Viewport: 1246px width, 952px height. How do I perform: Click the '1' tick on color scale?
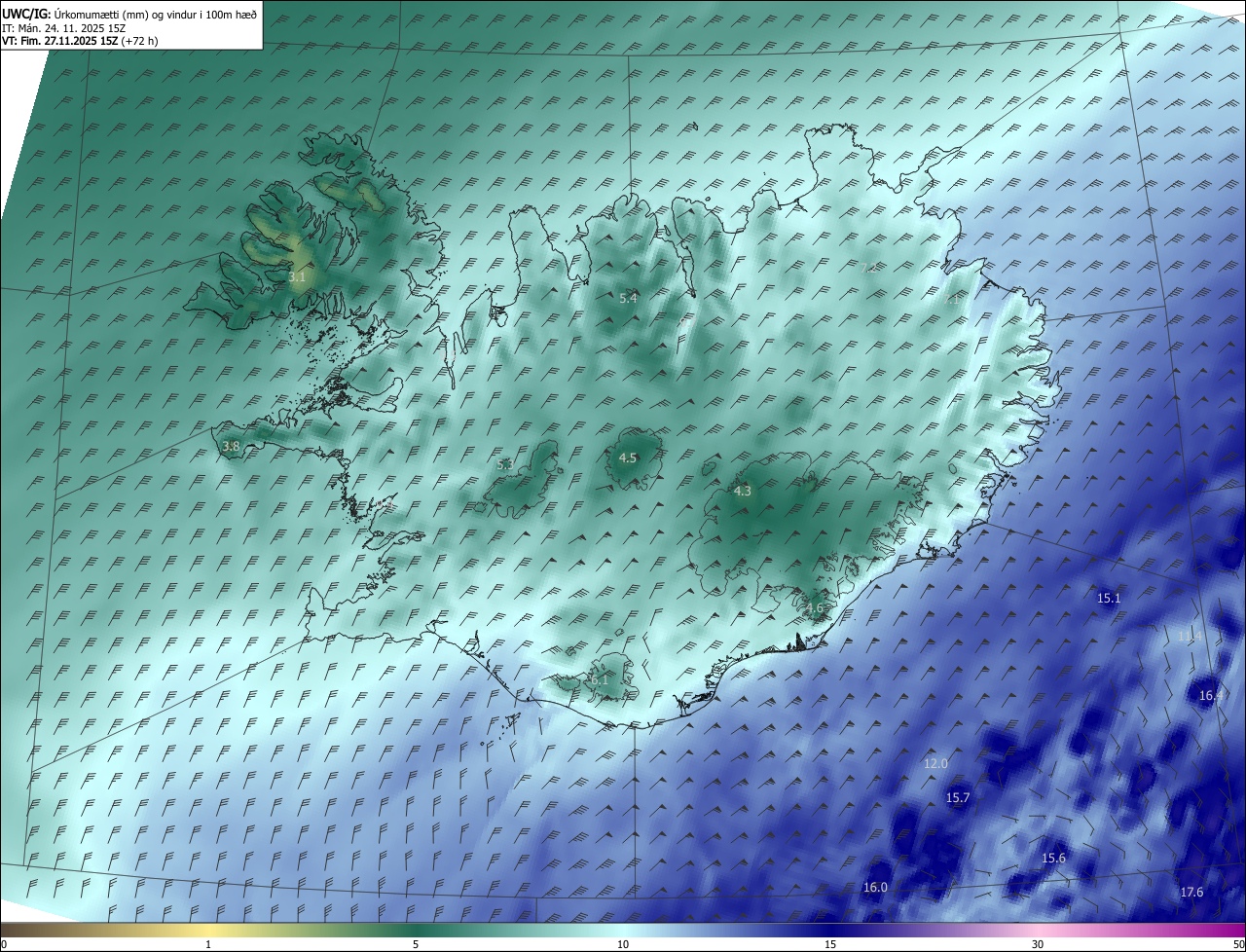click(x=208, y=944)
